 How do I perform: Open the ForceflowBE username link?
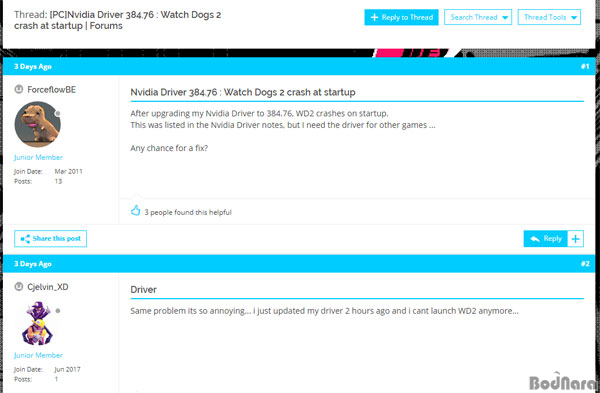coord(52,90)
